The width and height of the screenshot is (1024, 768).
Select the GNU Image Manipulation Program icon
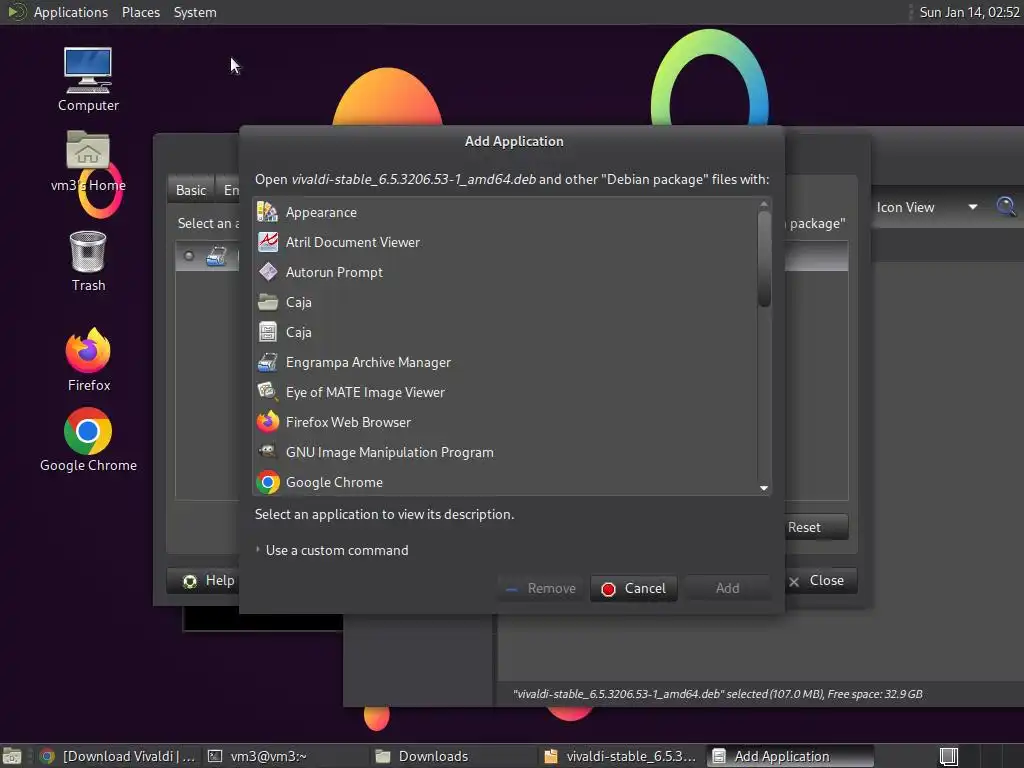pos(268,452)
